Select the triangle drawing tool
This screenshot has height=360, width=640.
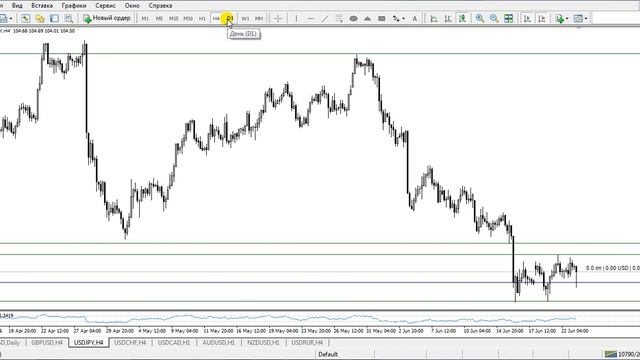coord(367,18)
